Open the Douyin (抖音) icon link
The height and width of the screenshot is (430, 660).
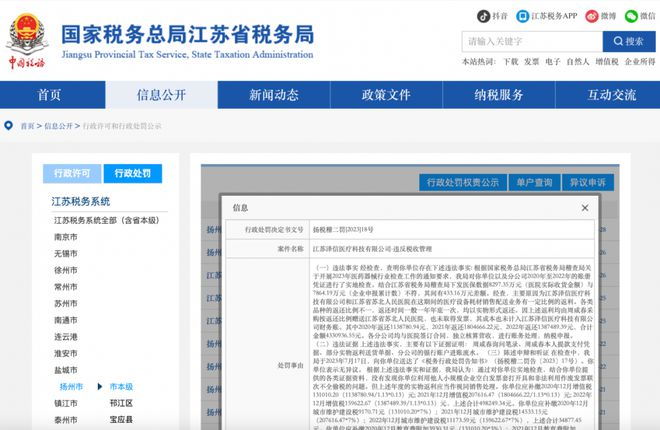[483, 16]
